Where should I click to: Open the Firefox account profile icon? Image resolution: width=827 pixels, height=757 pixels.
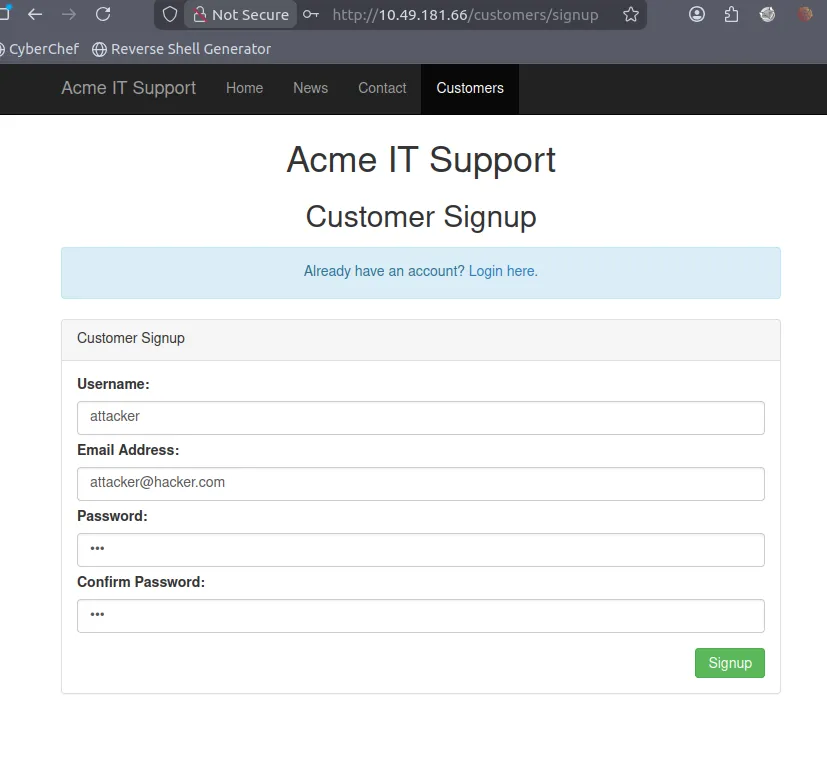coord(697,15)
